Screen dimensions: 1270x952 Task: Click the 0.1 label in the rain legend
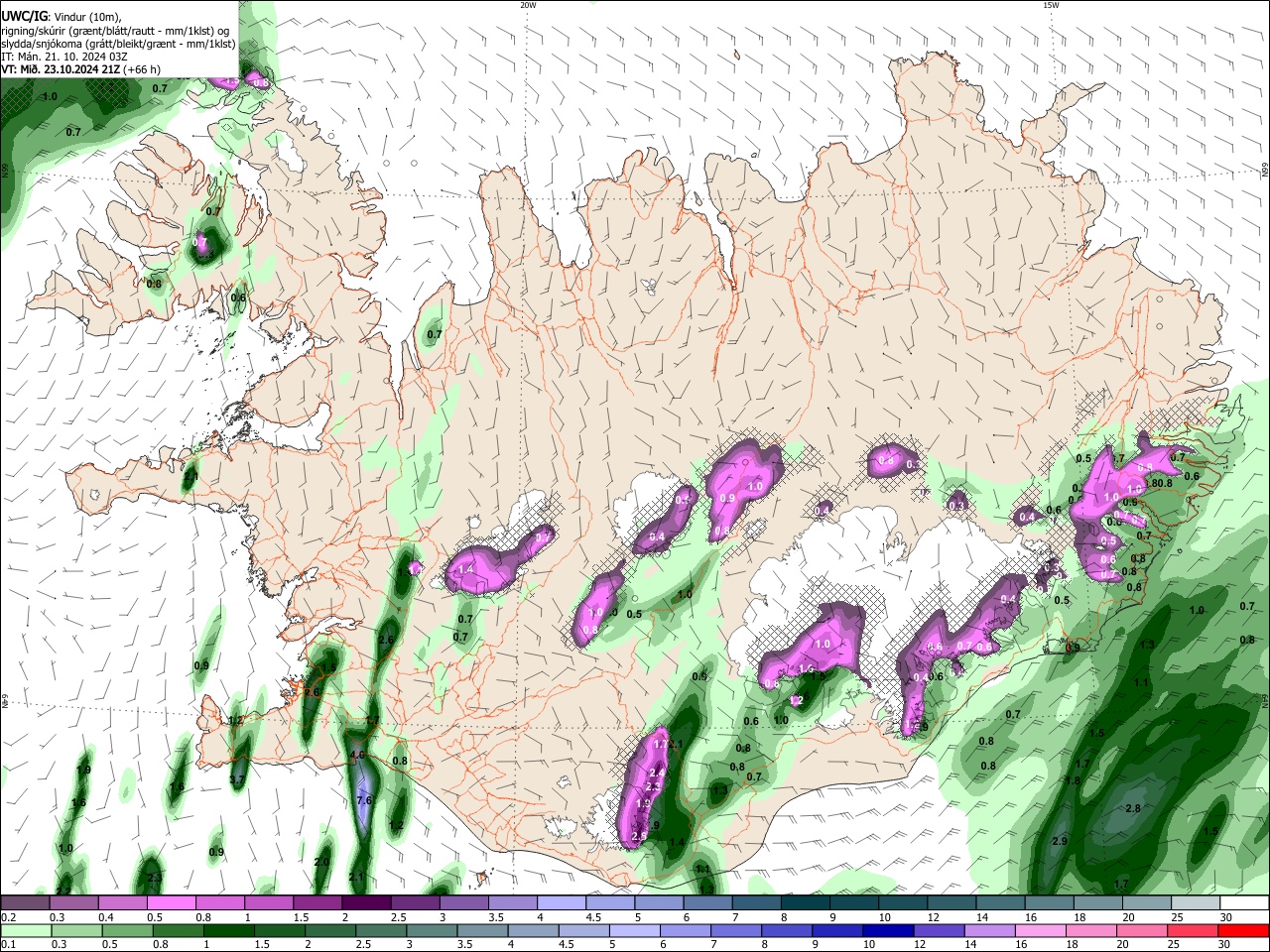pyautogui.click(x=8, y=944)
